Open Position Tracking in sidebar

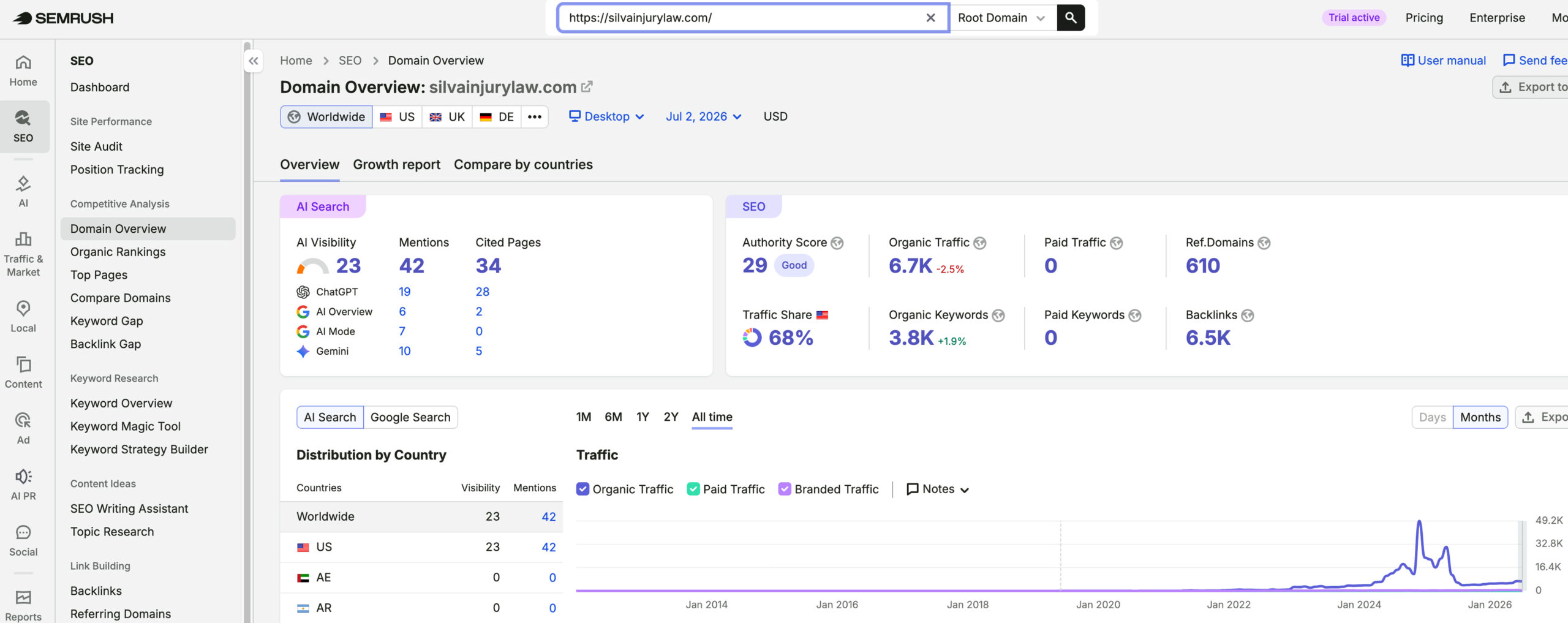[x=117, y=170]
